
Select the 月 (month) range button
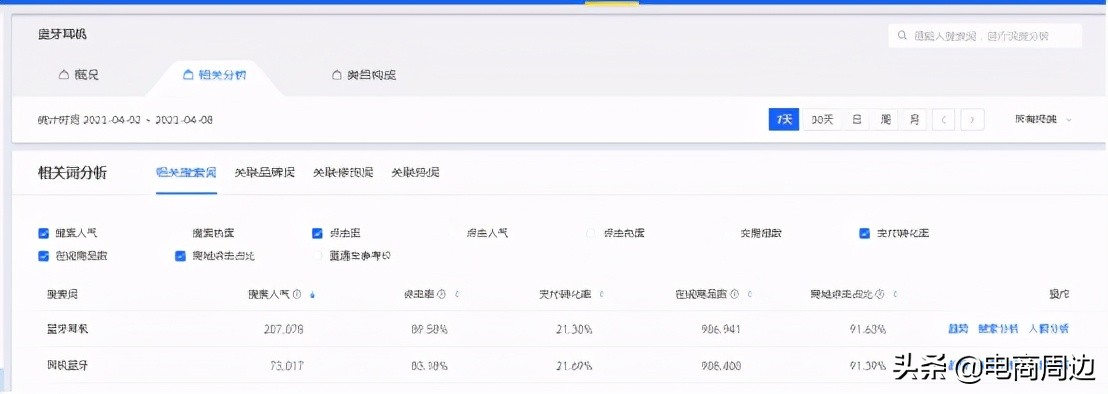pyautogui.click(x=914, y=119)
